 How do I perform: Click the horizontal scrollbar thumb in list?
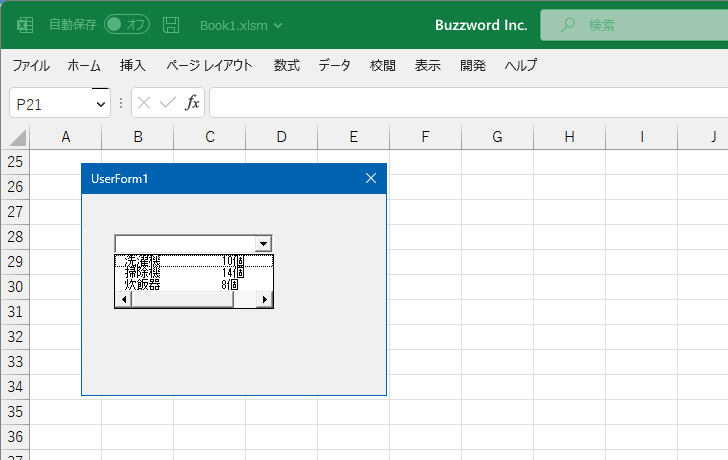tap(182, 299)
